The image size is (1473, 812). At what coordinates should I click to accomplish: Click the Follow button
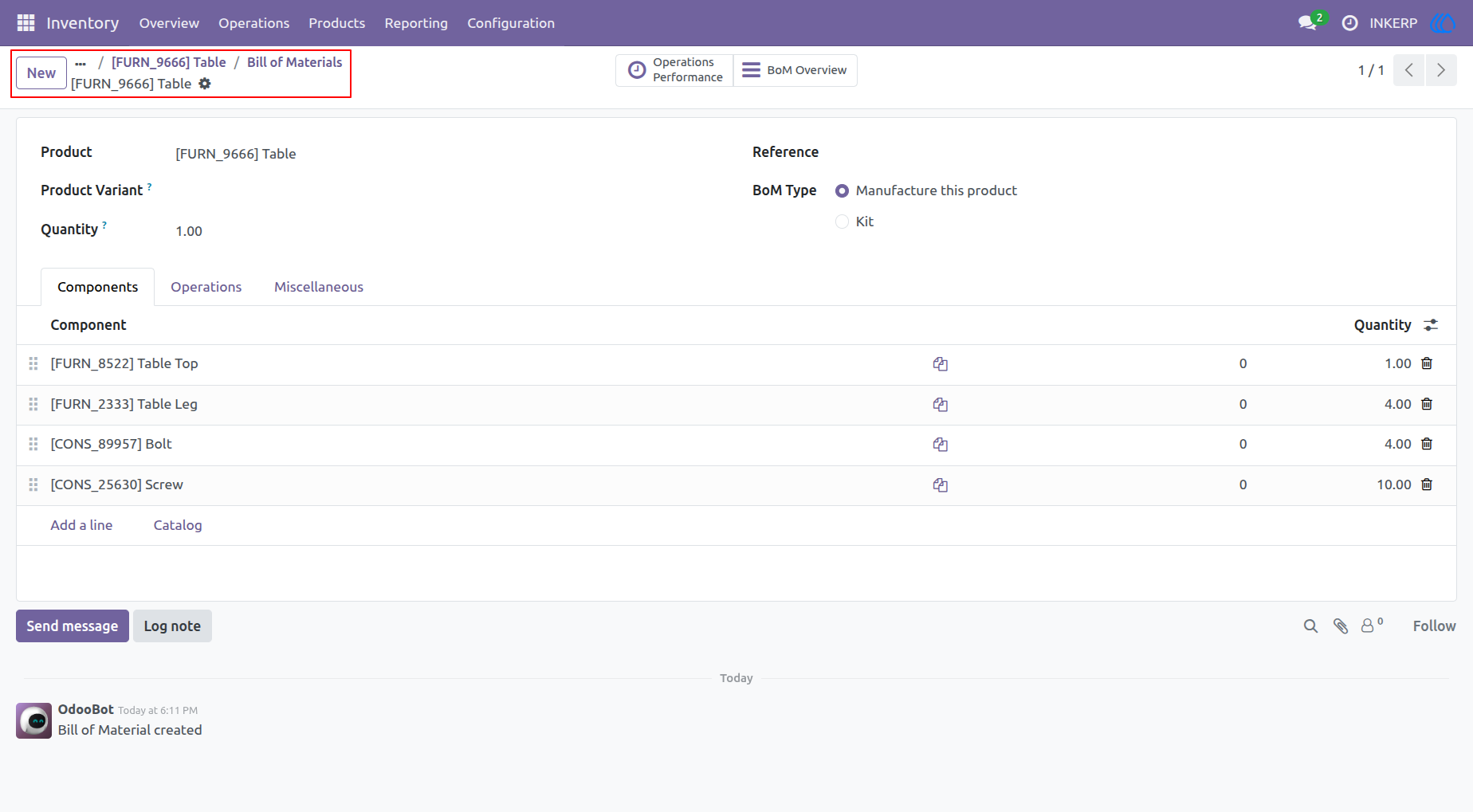pos(1434,626)
